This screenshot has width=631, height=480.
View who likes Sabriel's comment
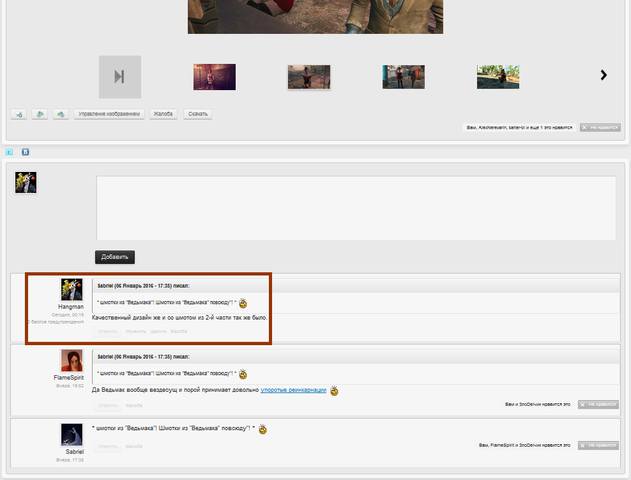[x=525, y=445]
